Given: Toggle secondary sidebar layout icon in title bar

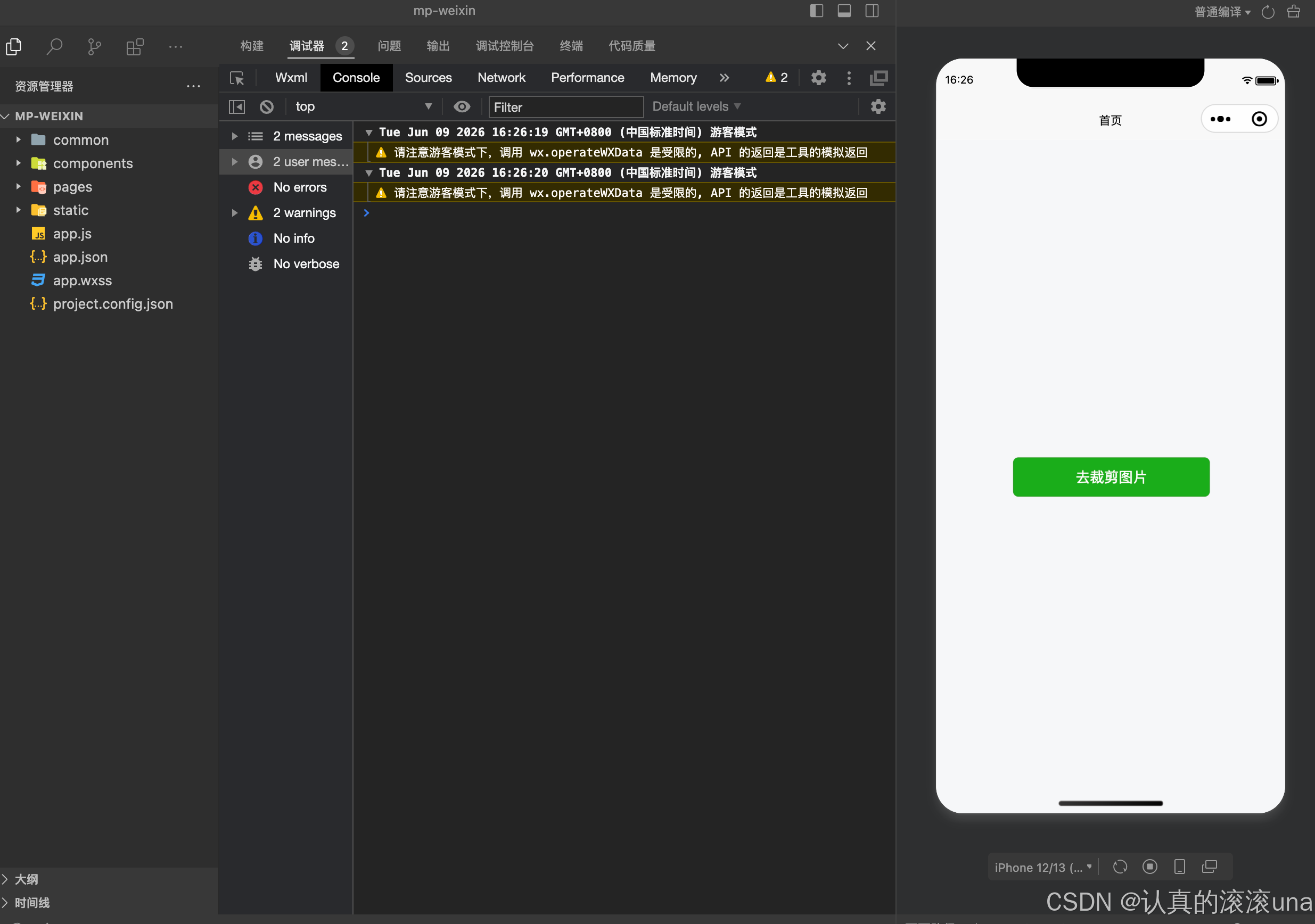Looking at the screenshot, I should tap(872, 11).
